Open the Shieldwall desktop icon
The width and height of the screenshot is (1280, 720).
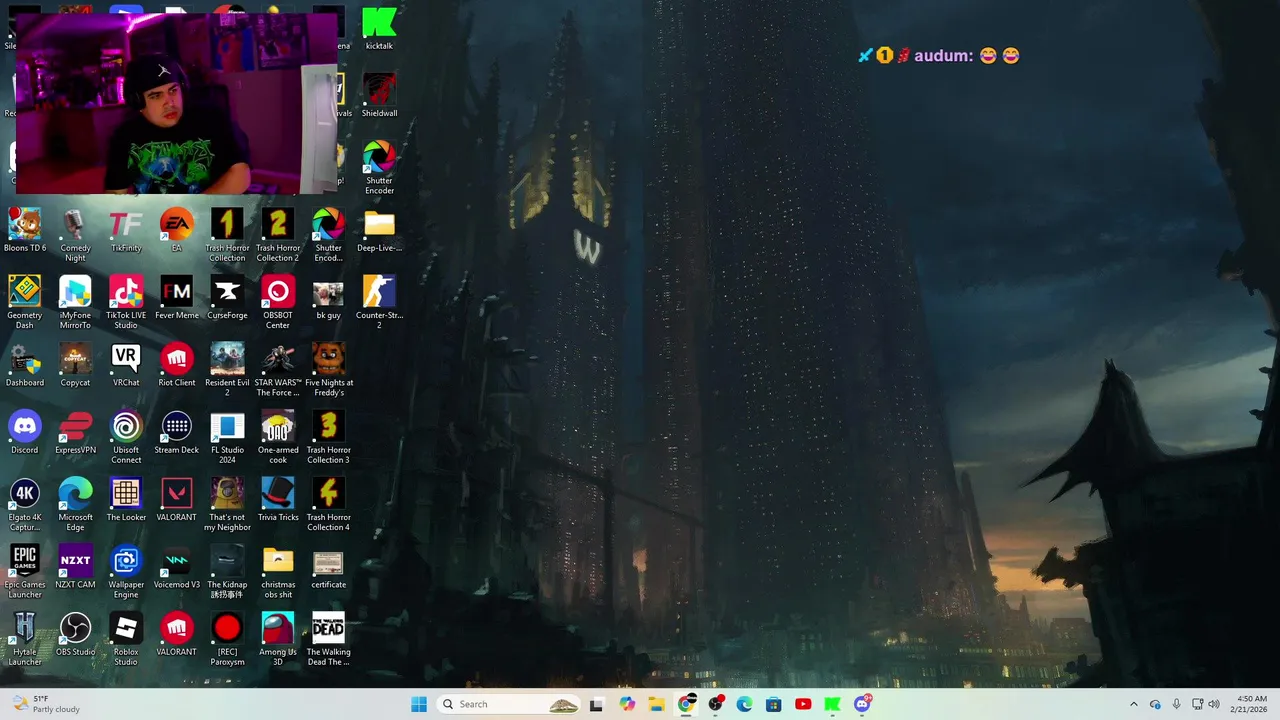(x=379, y=95)
